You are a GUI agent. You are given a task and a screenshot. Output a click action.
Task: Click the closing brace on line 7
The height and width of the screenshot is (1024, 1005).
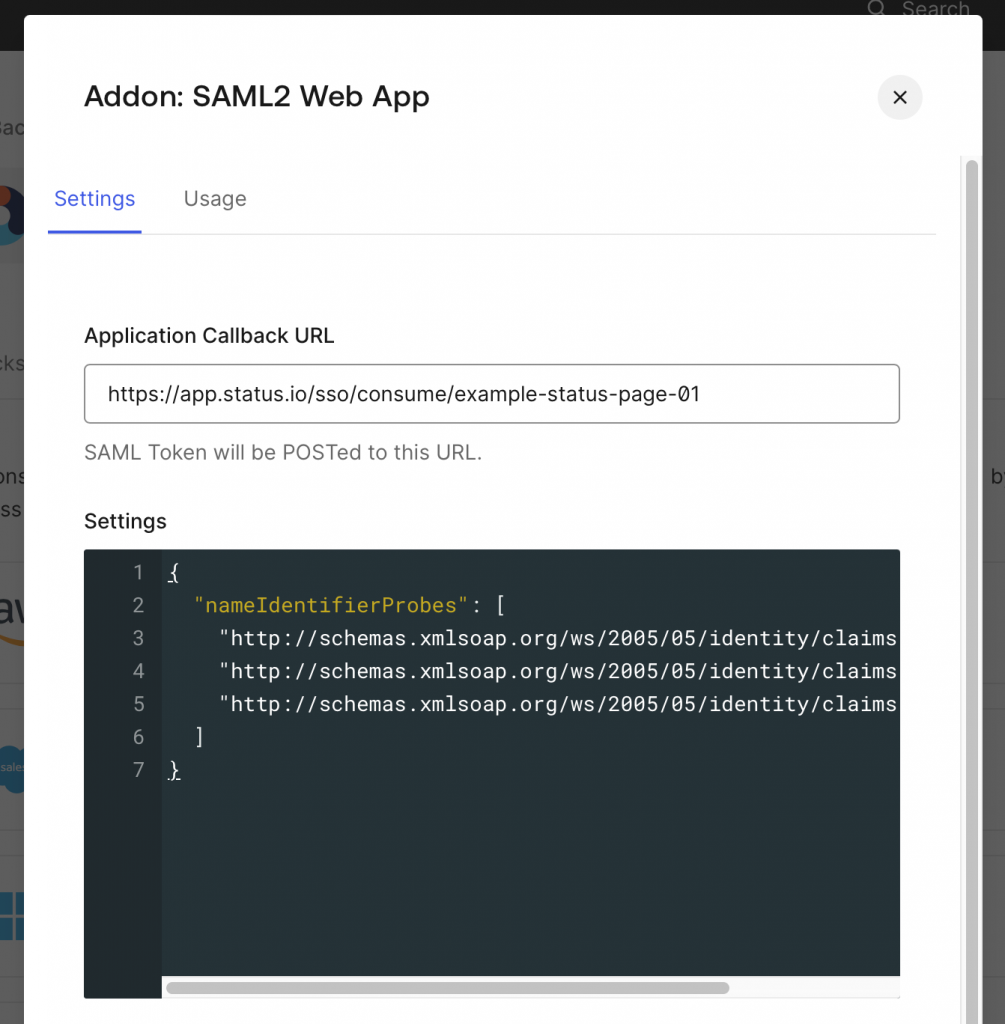[x=175, y=770]
